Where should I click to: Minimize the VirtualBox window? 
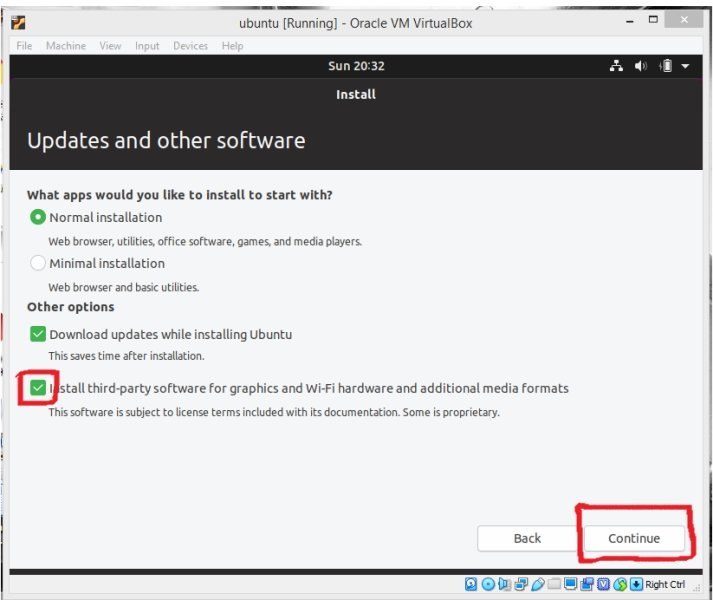pos(630,21)
